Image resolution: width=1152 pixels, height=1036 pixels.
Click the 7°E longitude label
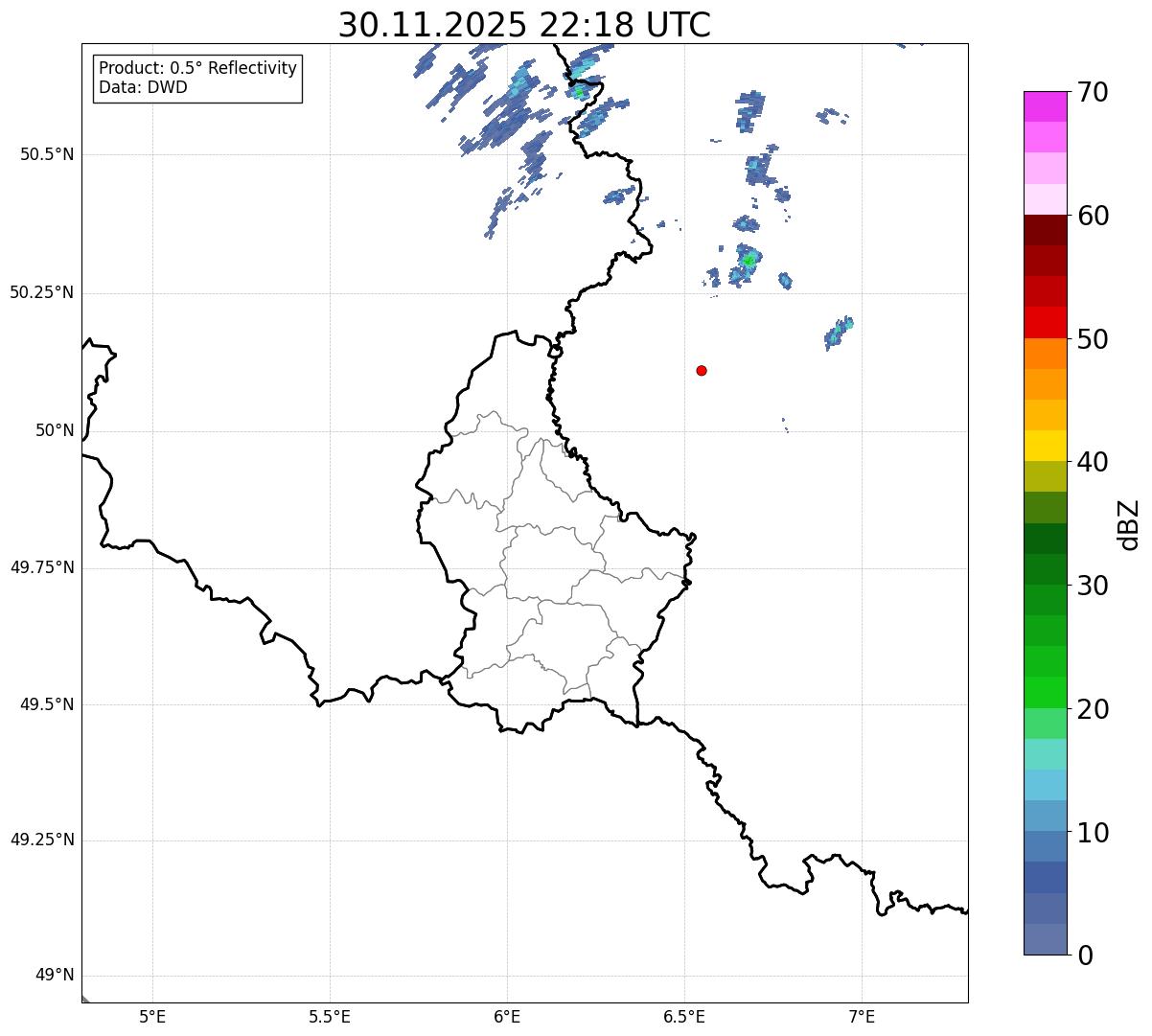[x=862, y=1016]
